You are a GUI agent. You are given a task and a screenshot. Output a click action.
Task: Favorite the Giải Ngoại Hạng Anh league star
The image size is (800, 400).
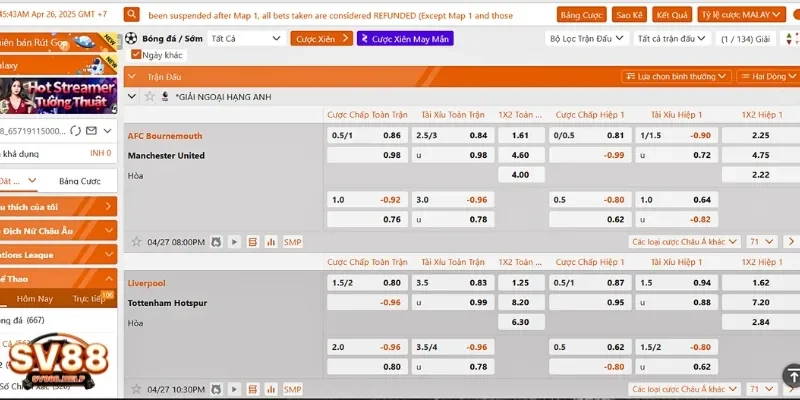149,96
